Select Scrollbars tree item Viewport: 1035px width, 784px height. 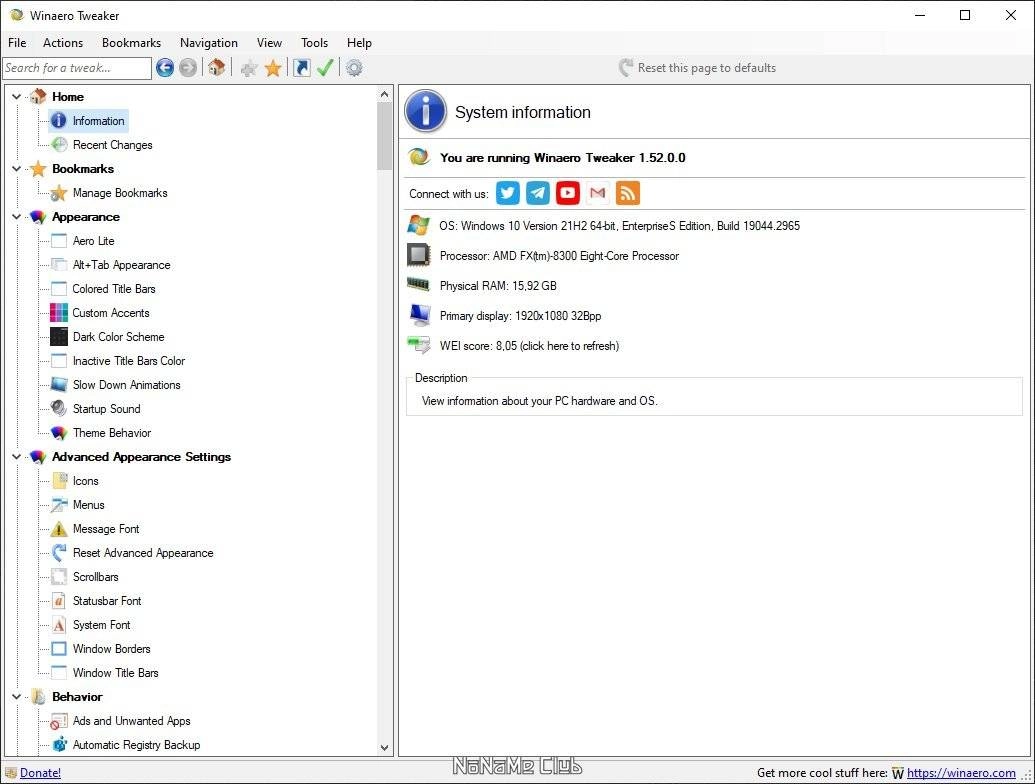coord(95,577)
